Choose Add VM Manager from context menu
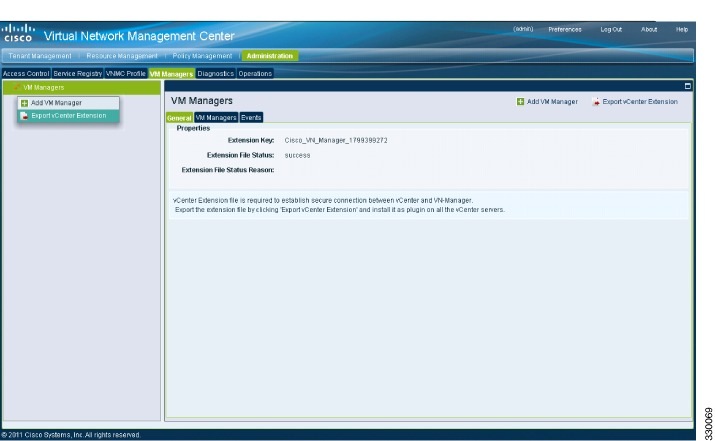 68,103
